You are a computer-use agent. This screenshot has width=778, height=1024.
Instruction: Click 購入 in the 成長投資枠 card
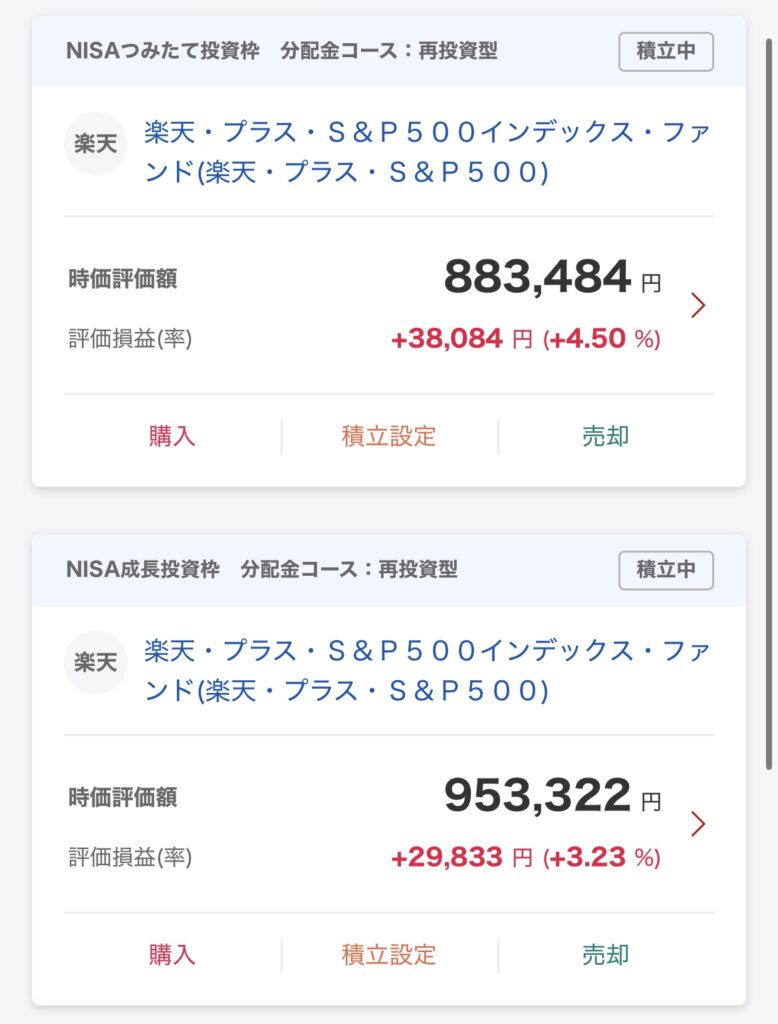click(x=172, y=955)
